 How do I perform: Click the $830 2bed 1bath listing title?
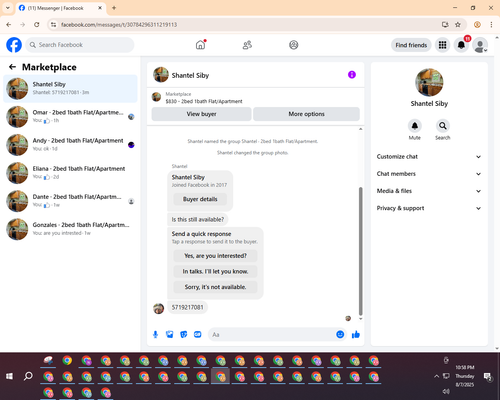[x=204, y=101]
